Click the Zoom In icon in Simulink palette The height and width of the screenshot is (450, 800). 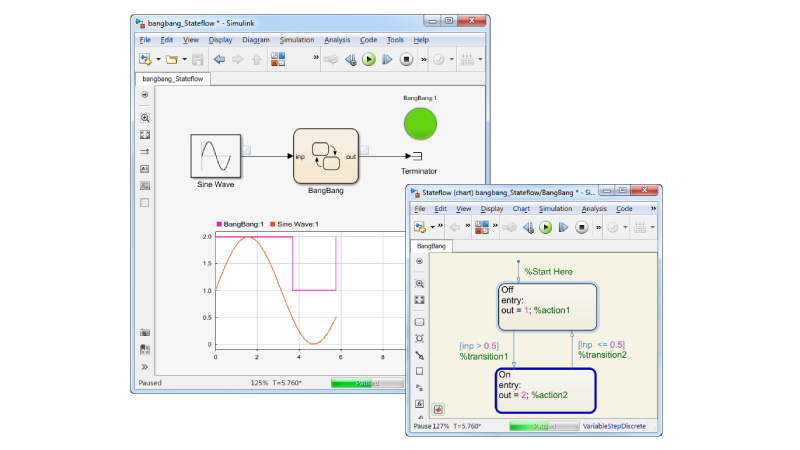point(145,117)
